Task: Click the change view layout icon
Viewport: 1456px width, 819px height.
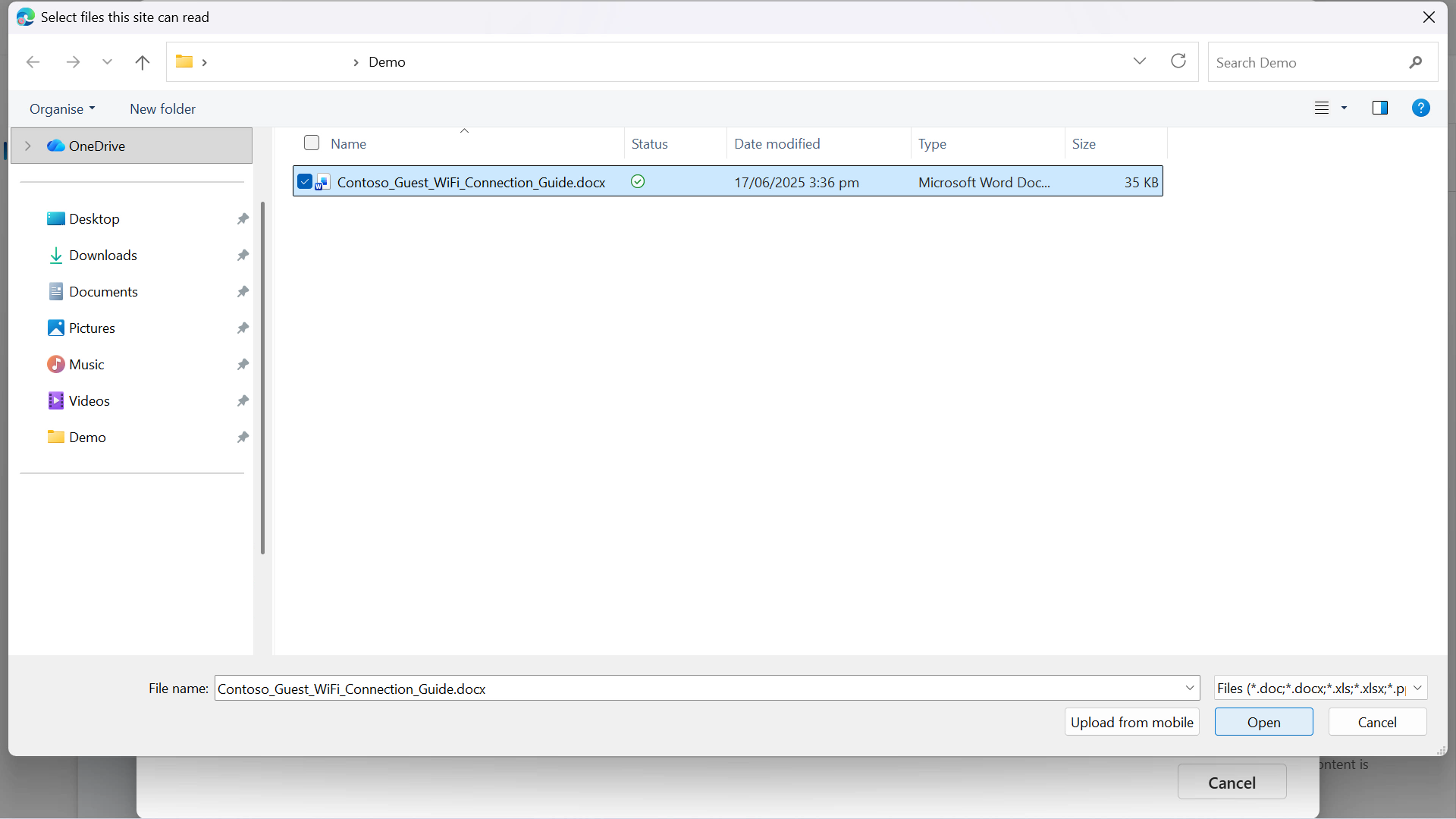Action: [1322, 108]
